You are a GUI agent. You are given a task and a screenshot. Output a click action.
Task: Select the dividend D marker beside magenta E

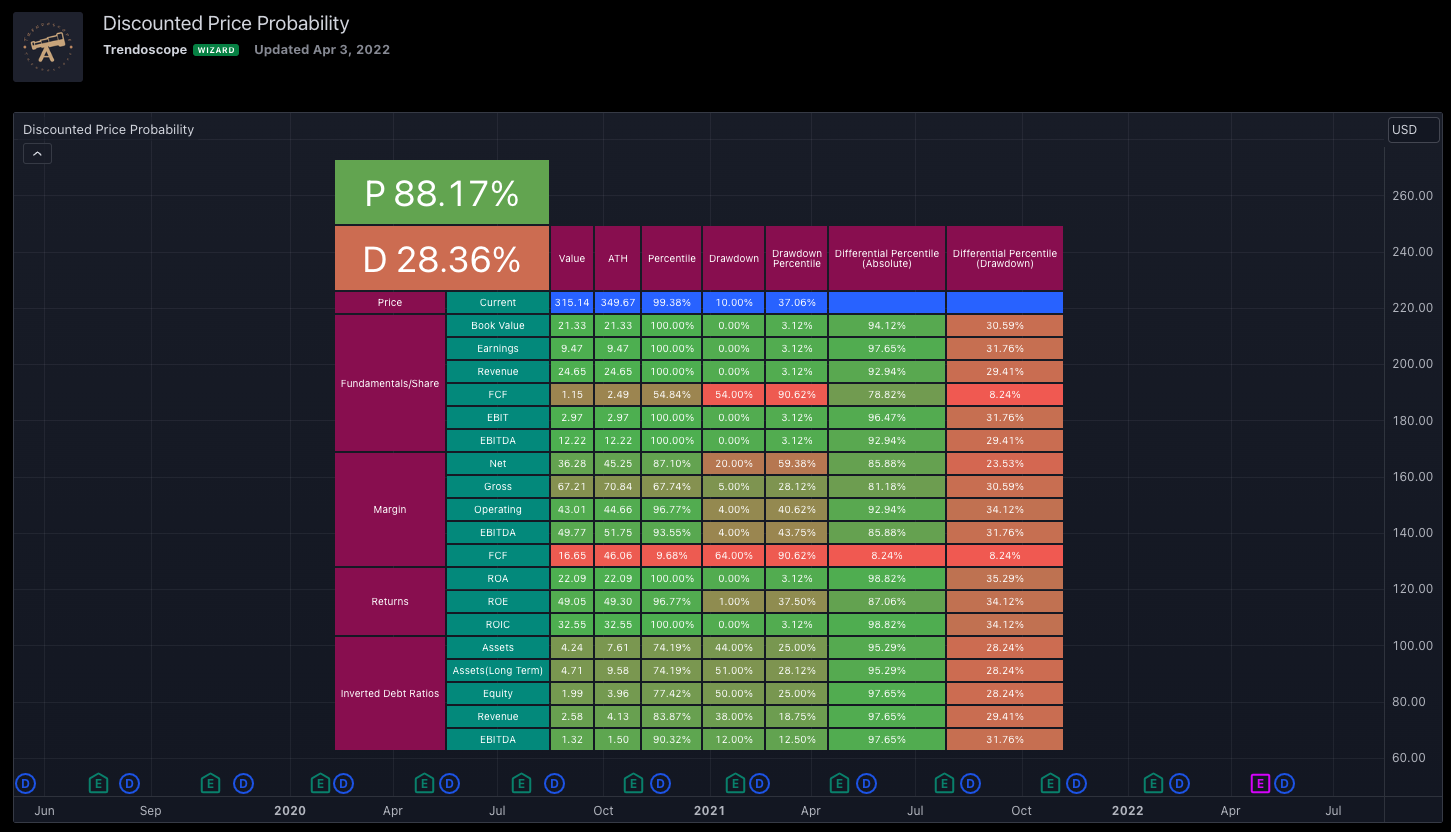coord(1284,783)
